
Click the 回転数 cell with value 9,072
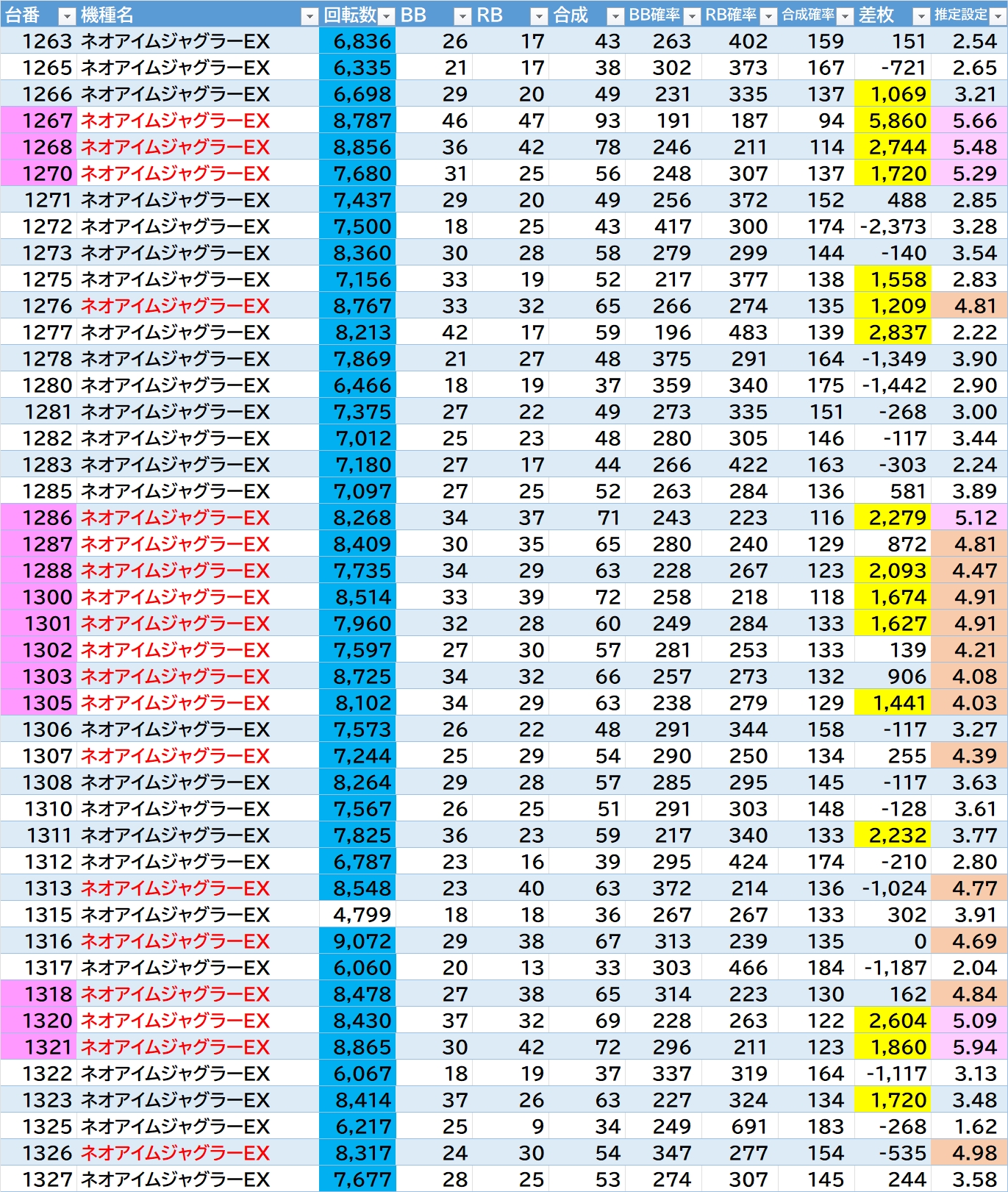(x=358, y=941)
